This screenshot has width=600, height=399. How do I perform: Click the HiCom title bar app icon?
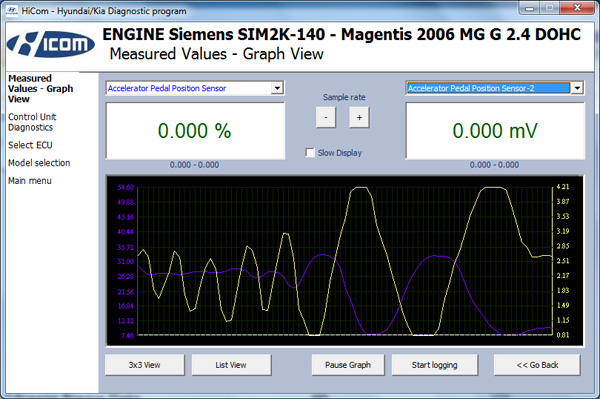(x=12, y=11)
